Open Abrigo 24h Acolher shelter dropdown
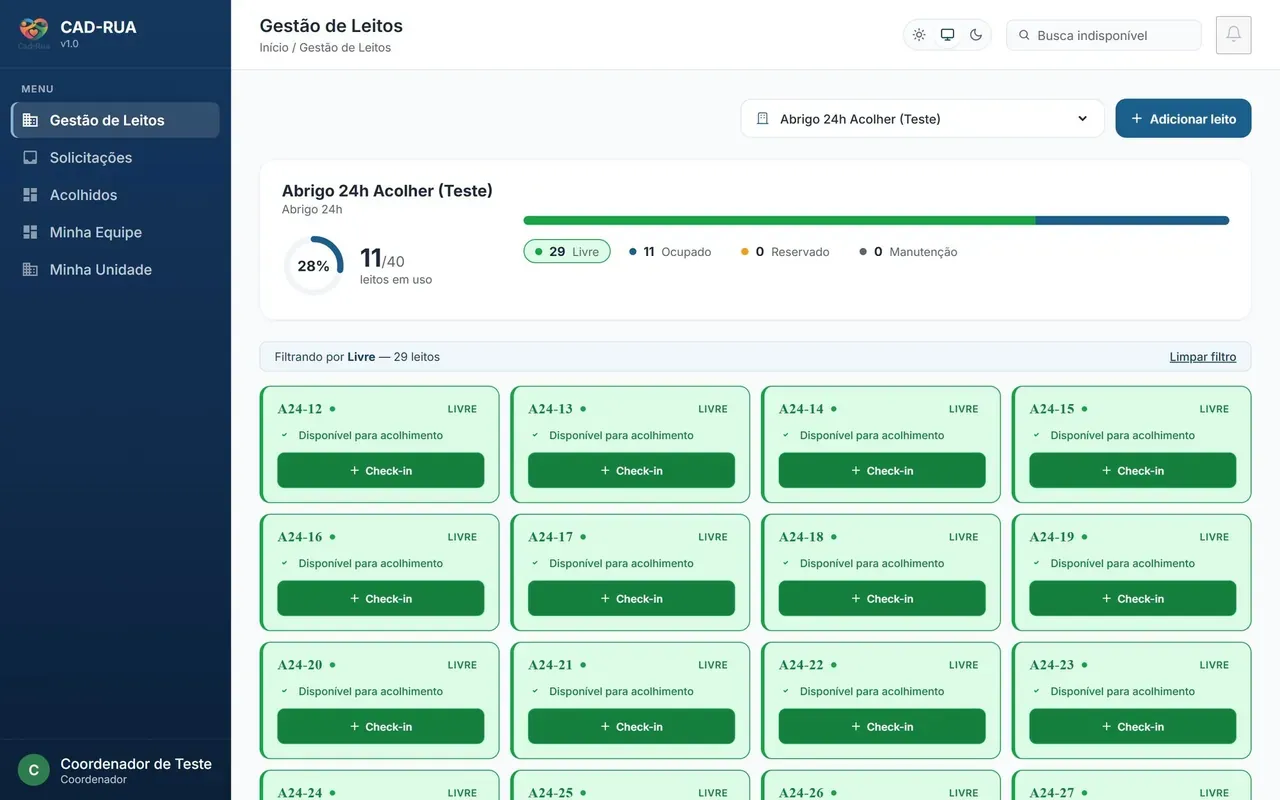This screenshot has width=1280, height=800. tap(922, 119)
